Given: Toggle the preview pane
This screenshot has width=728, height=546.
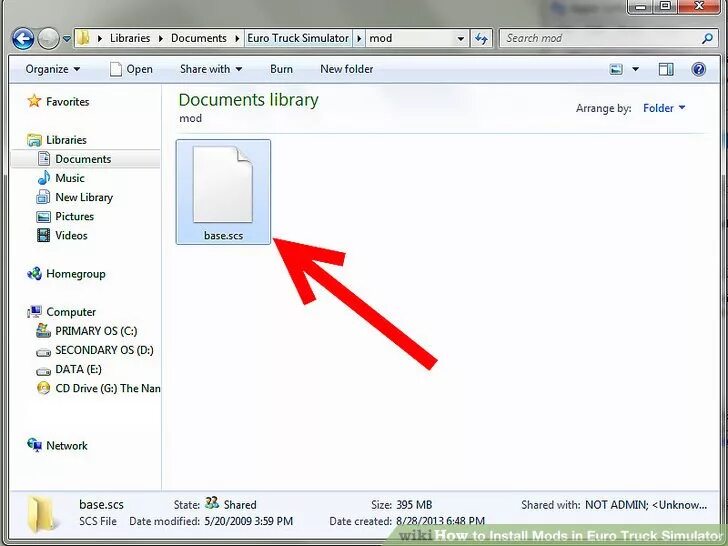Looking at the screenshot, I should pyautogui.click(x=666, y=70).
